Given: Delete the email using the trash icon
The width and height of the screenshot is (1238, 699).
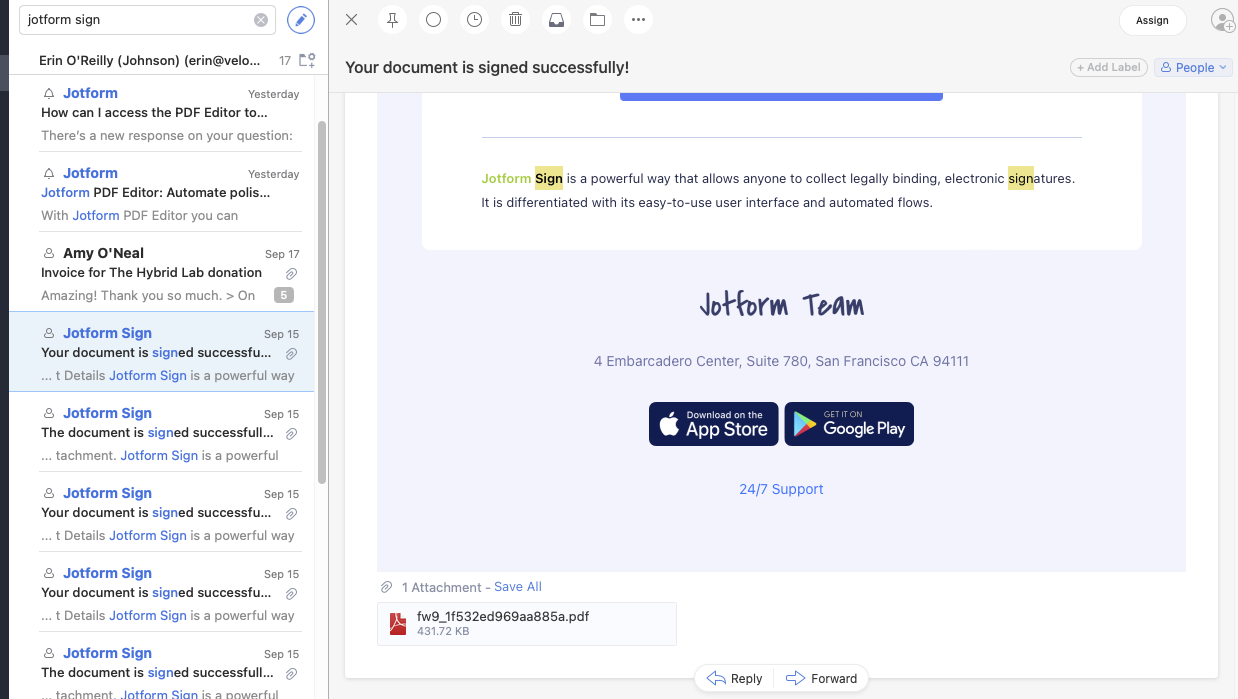Looking at the screenshot, I should click(x=515, y=19).
